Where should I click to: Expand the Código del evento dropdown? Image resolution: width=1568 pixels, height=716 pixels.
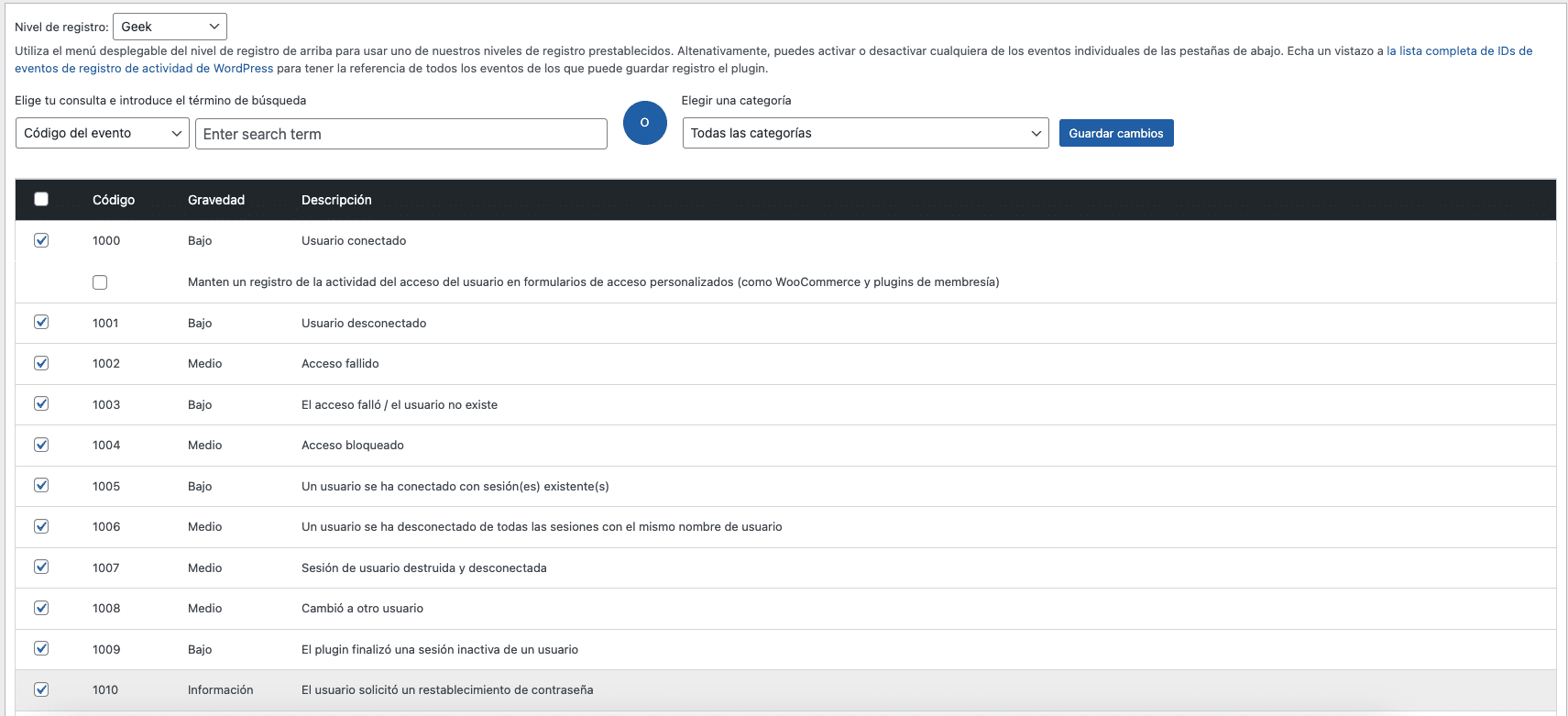(102, 133)
